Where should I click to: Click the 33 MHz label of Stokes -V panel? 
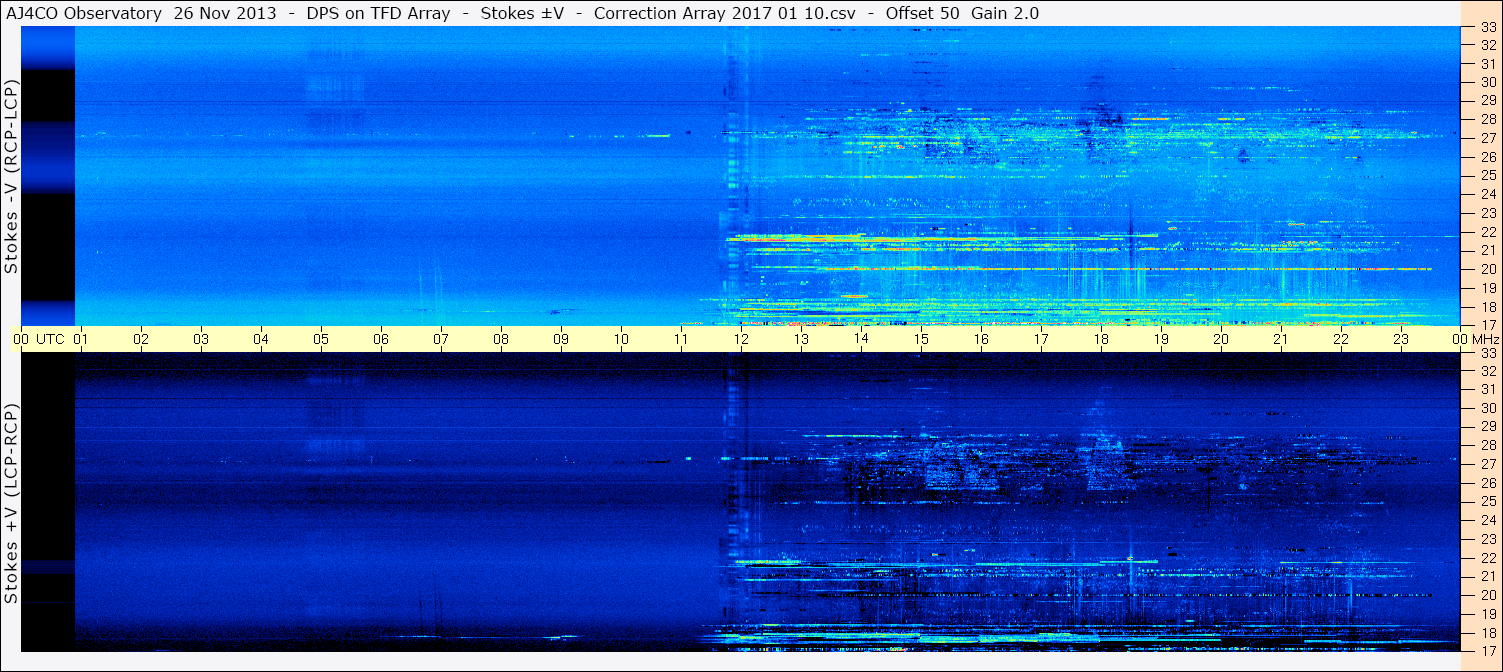[1488, 27]
